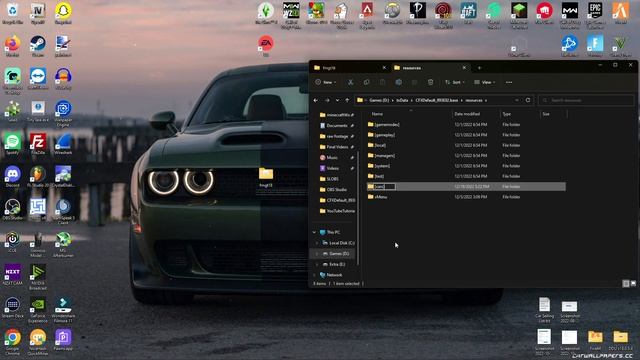Image resolution: width=640 pixels, height=360 pixels.
Task: Close the resources Explorer tab
Action: 464,68
